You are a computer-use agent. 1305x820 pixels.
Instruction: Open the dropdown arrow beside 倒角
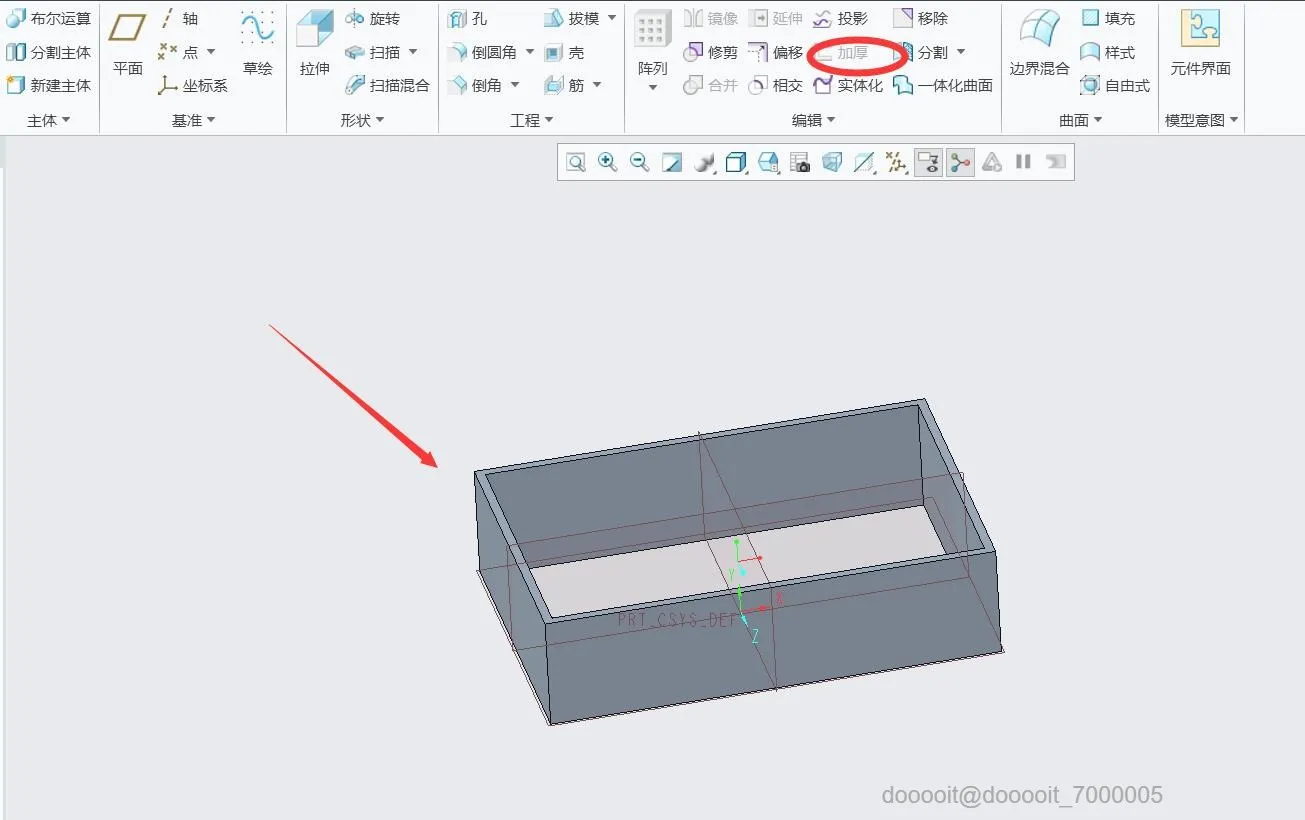tap(515, 85)
